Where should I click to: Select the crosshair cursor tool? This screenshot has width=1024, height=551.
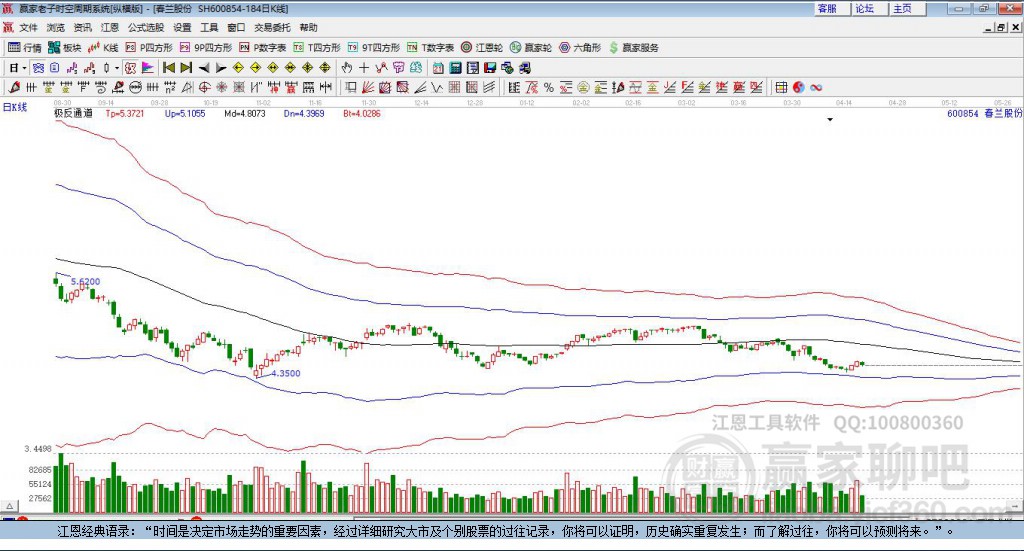[x=364, y=68]
